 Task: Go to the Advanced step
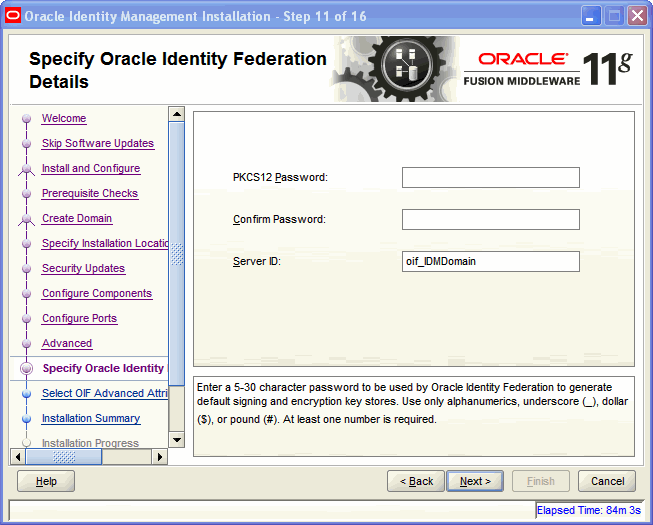pos(67,343)
